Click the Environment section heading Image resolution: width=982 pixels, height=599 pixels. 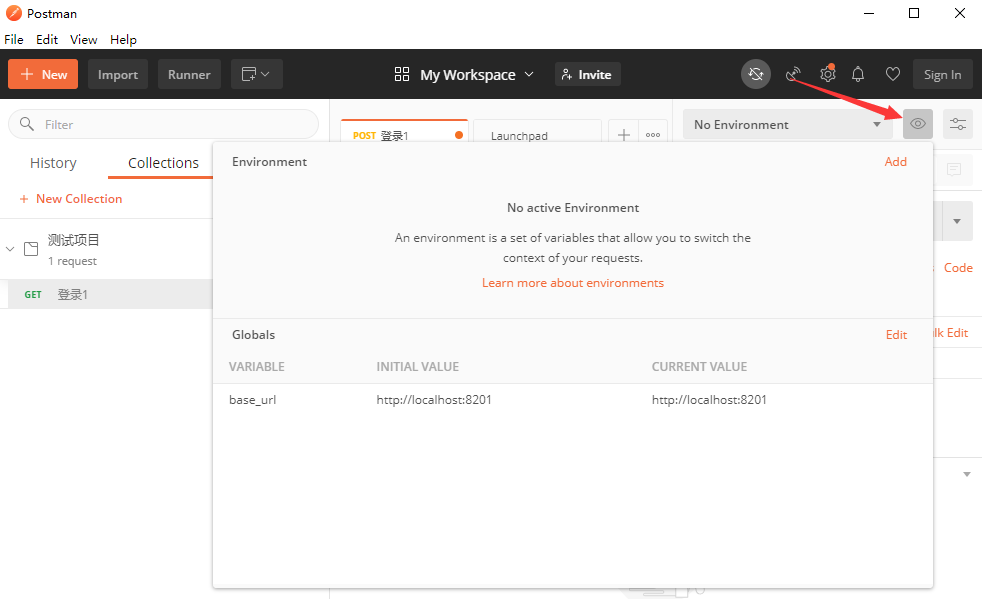(x=269, y=162)
